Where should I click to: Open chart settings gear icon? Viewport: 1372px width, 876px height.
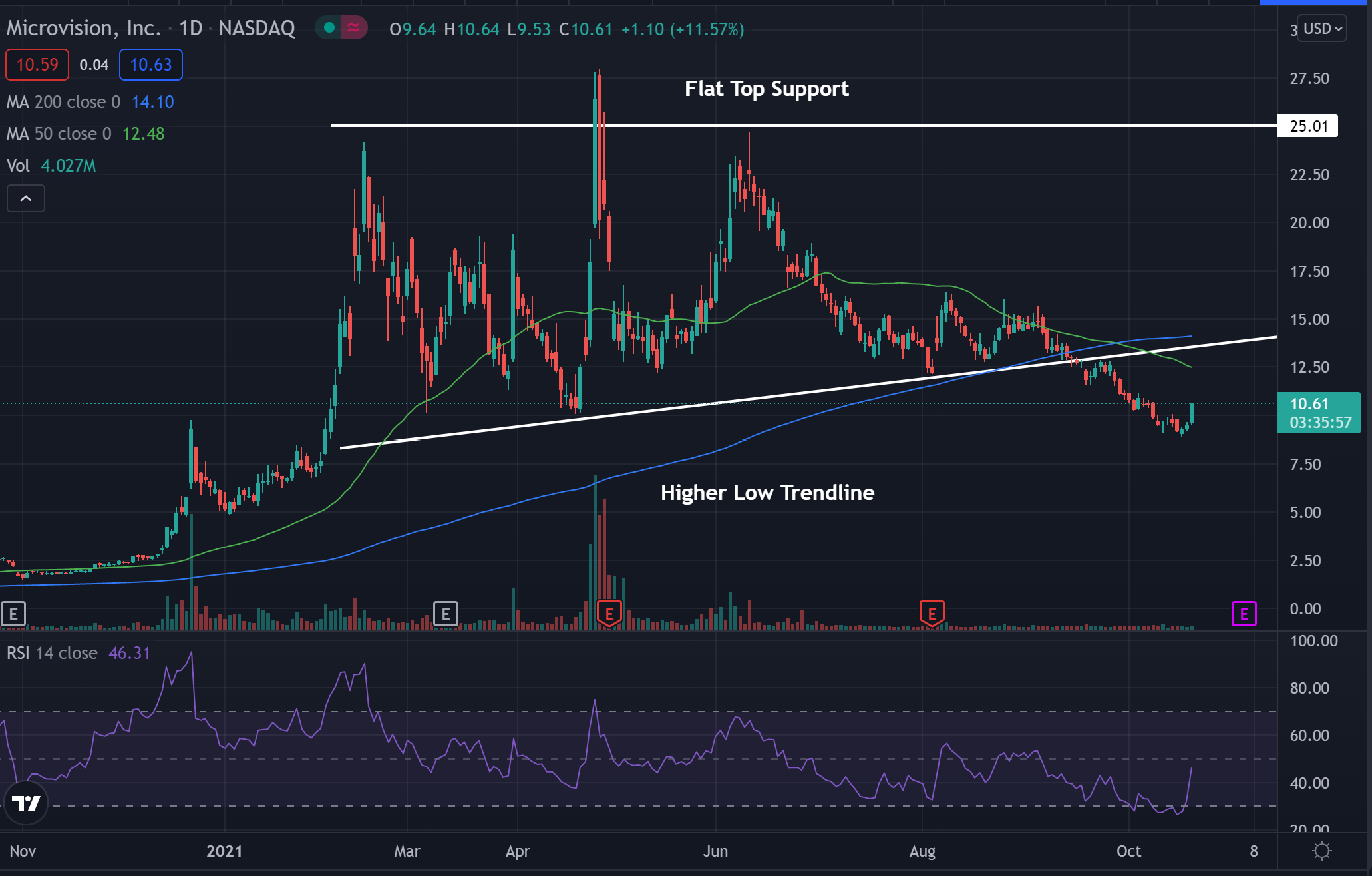tap(1322, 851)
